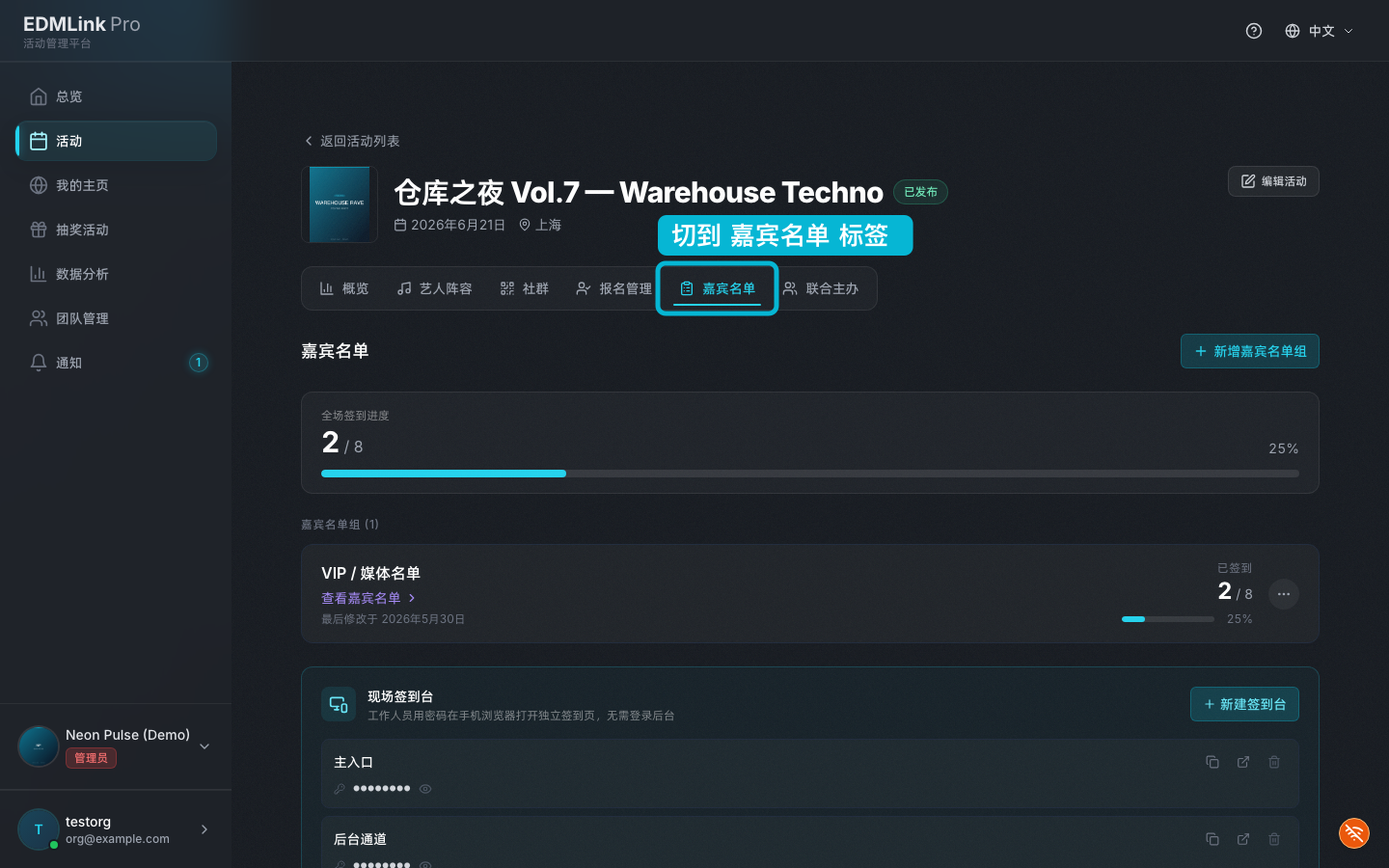Switch to the 报名管理 tab
The height and width of the screenshot is (868, 1389).
[613, 288]
